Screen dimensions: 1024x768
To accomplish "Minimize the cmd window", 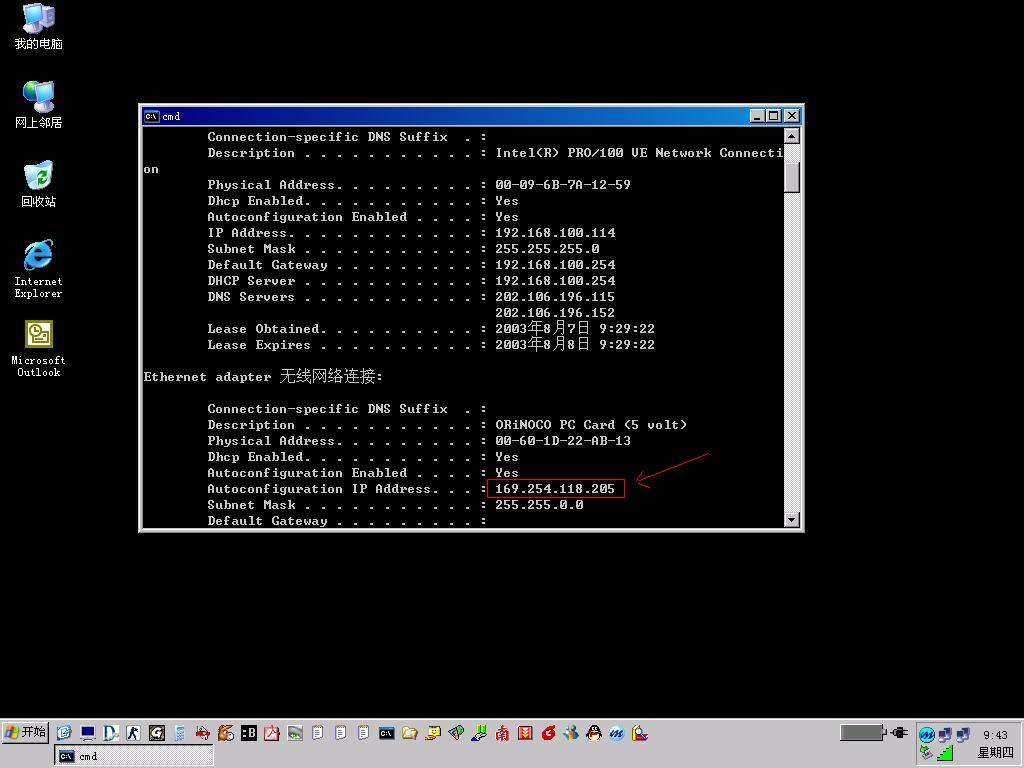I will (757, 116).
